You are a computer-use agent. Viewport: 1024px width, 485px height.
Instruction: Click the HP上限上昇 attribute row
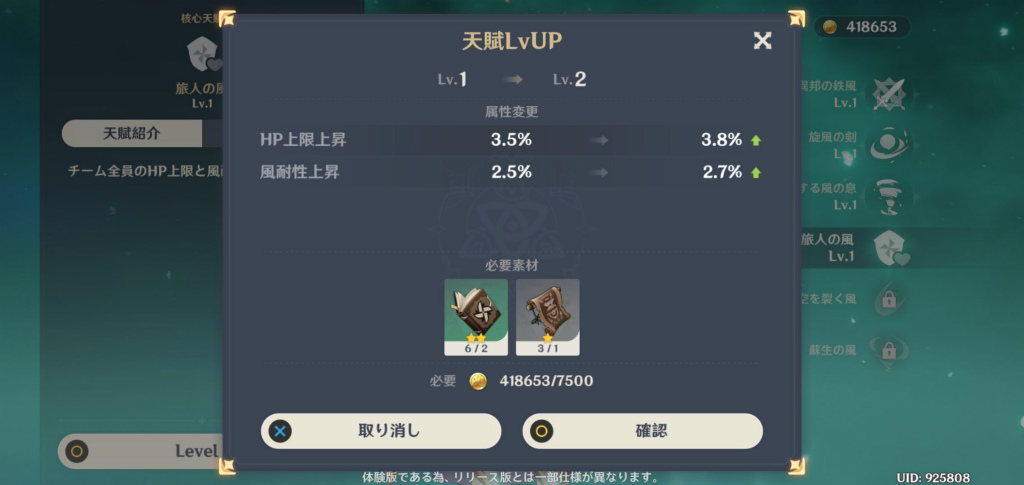pos(511,140)
